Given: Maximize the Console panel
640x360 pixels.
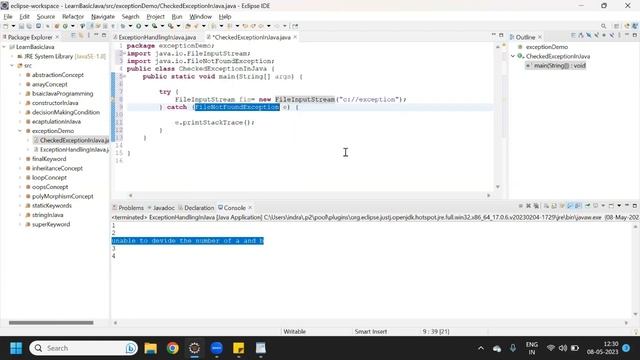Looking at the screenshot, I should 635,206.
